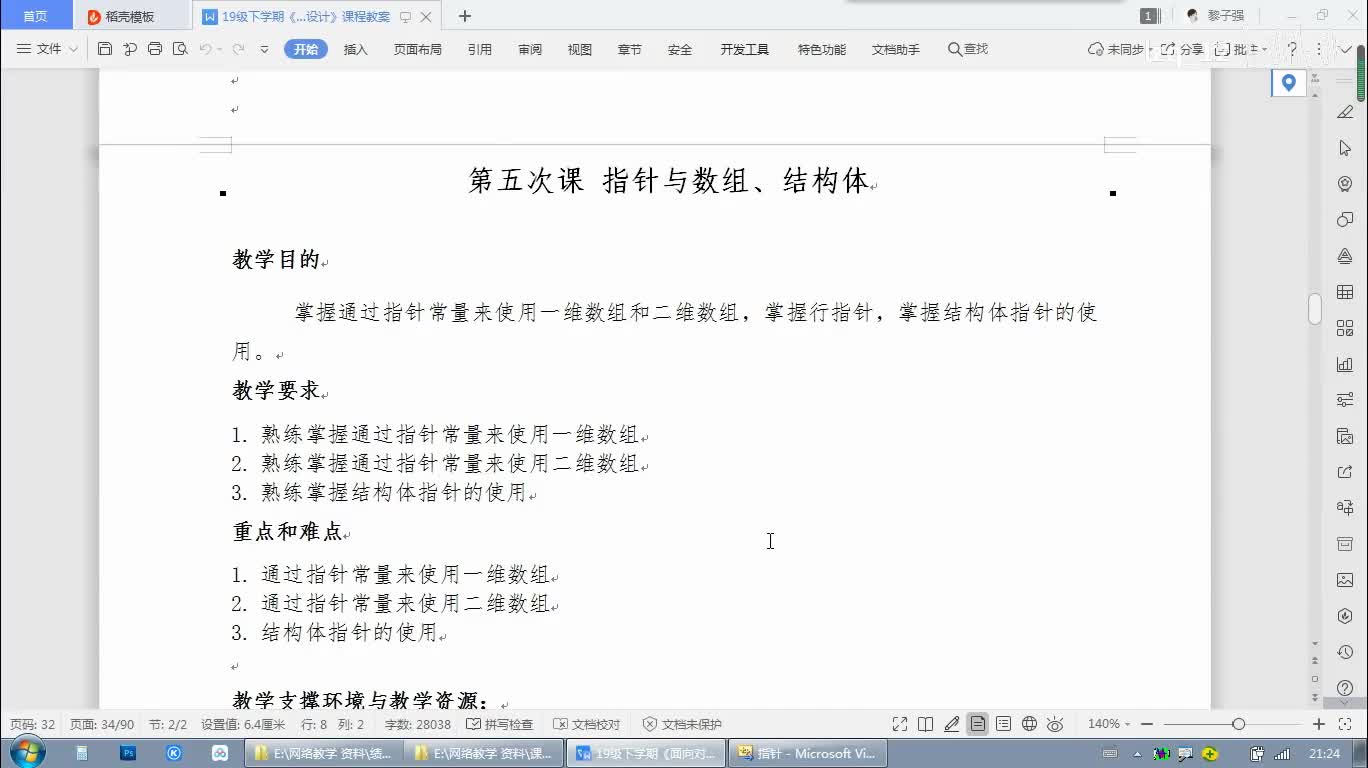
Task: Expand the 文件 menu dropdown arrow
Action: [x=73, y=49]
